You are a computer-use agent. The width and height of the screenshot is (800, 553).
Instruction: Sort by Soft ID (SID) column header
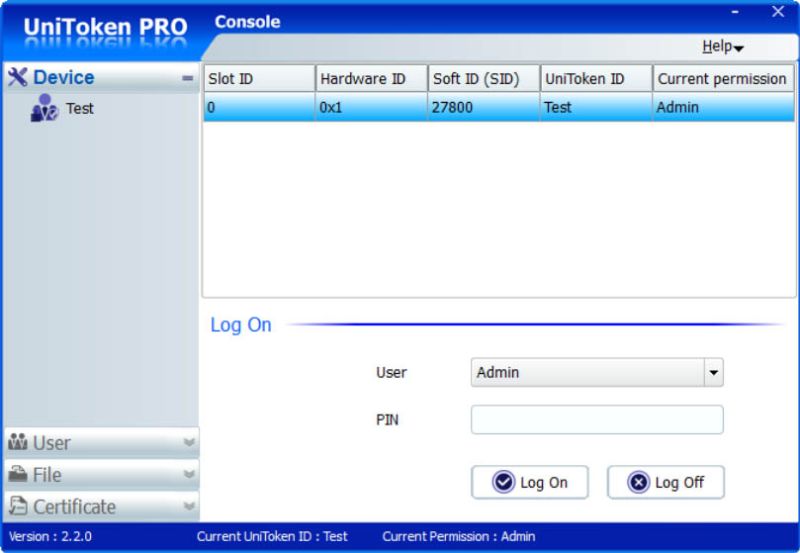click(484, 79)
